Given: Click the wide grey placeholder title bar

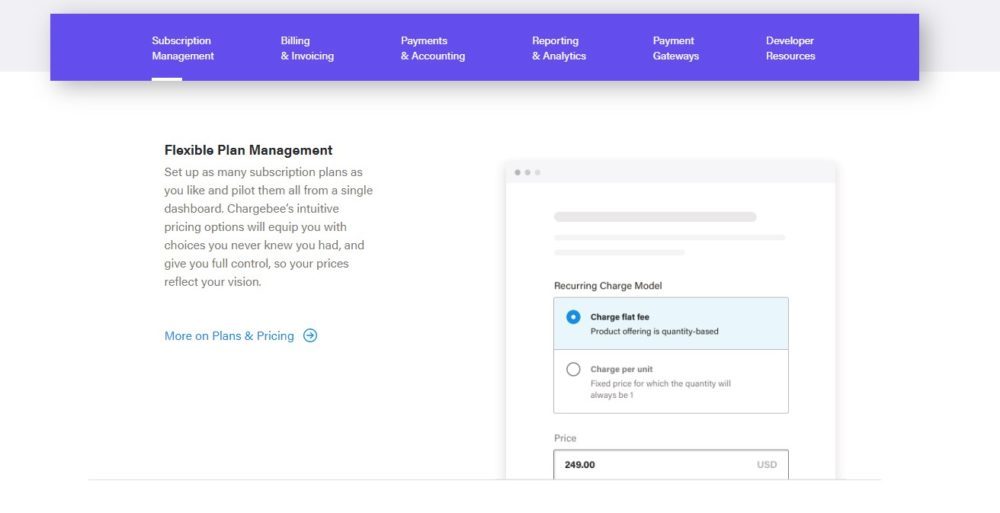Looking at the screenshot, I should (x=655, y=217).
